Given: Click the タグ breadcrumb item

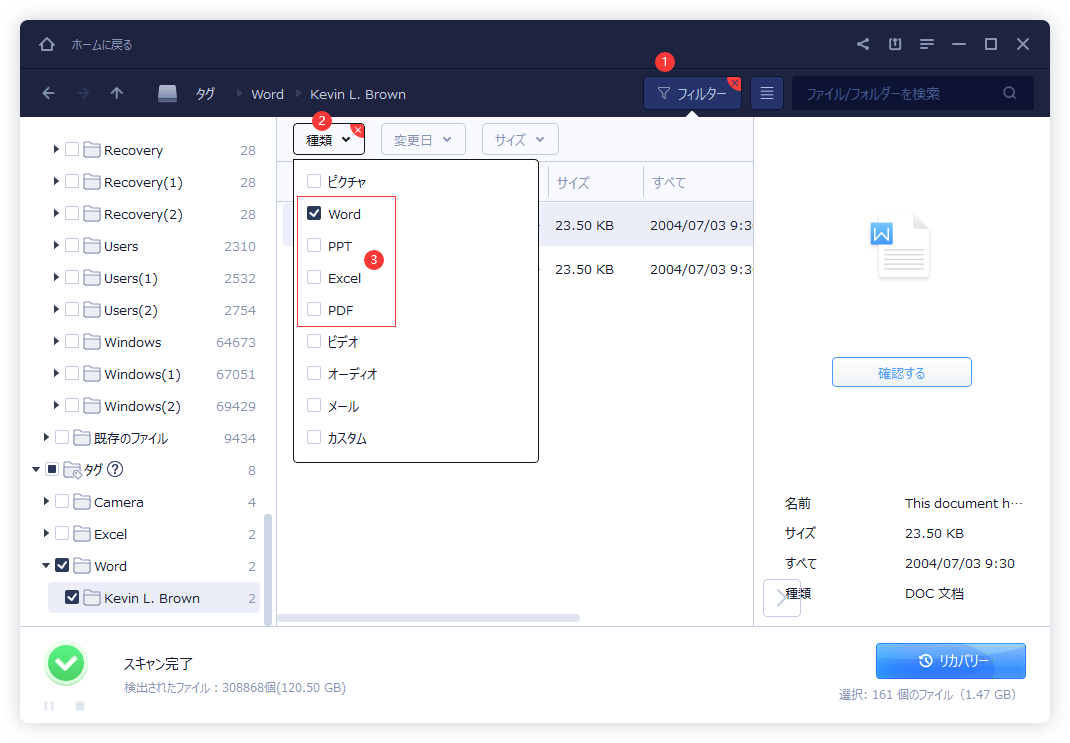Looking at the screenshot, I should (x=205, y=94).
